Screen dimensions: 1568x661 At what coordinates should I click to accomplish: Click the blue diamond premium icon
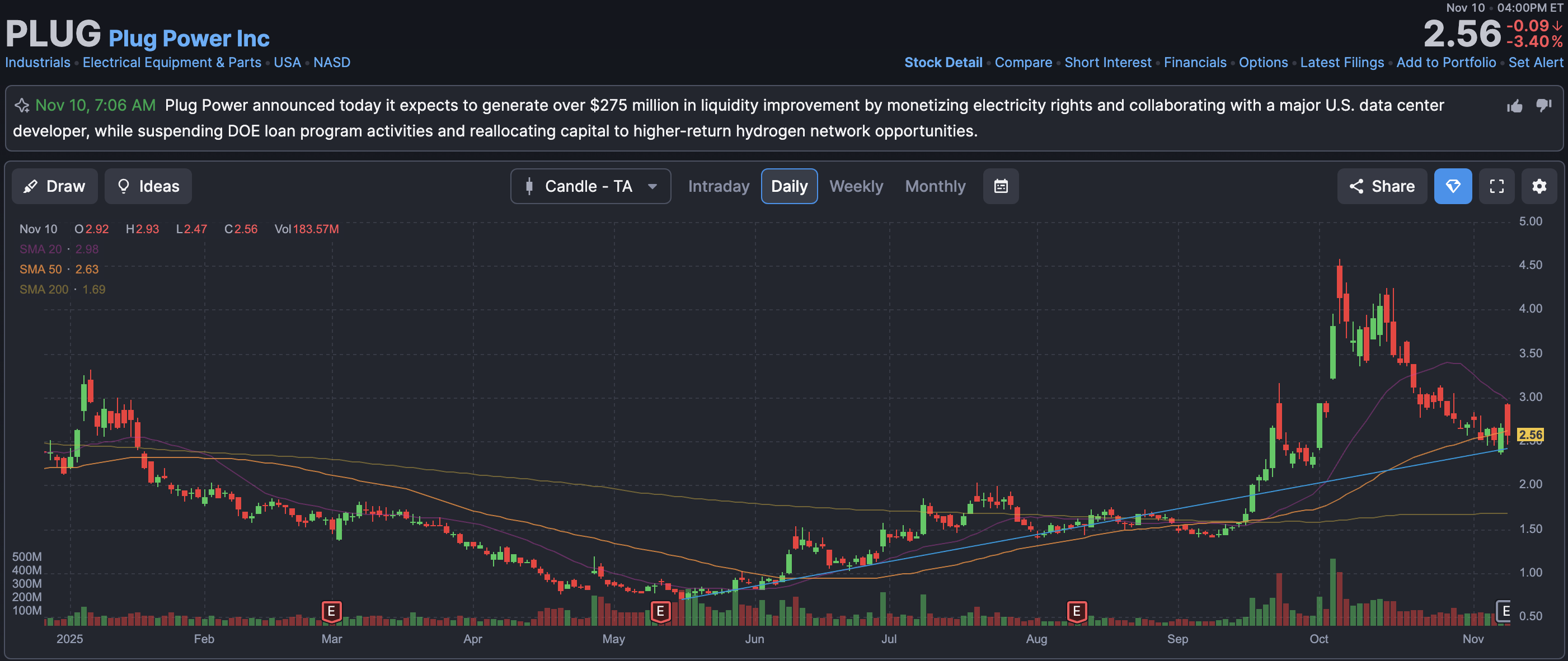(1452, 186)
